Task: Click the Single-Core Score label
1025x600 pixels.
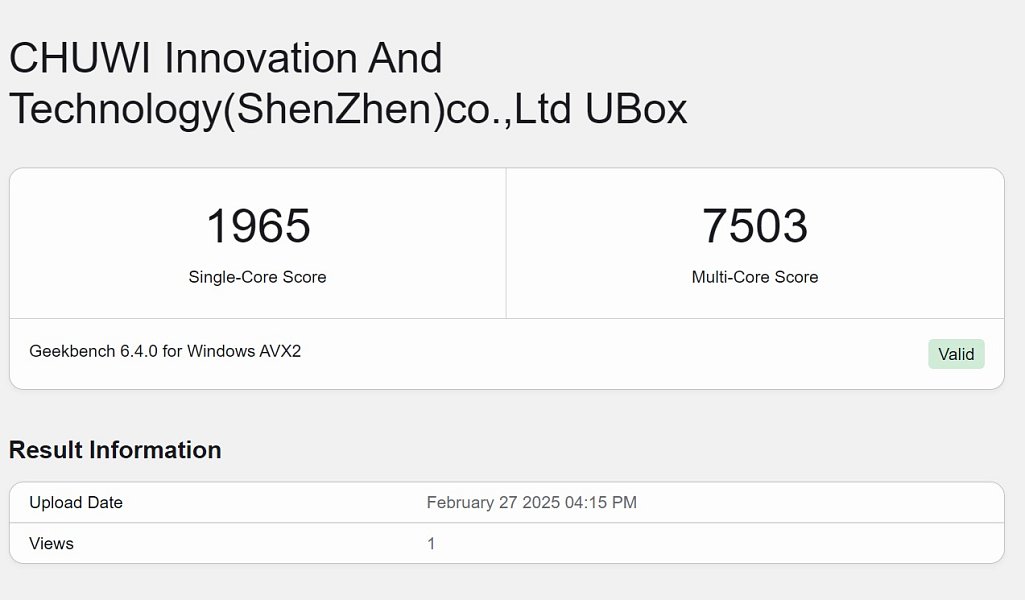Action: point(257,277)
